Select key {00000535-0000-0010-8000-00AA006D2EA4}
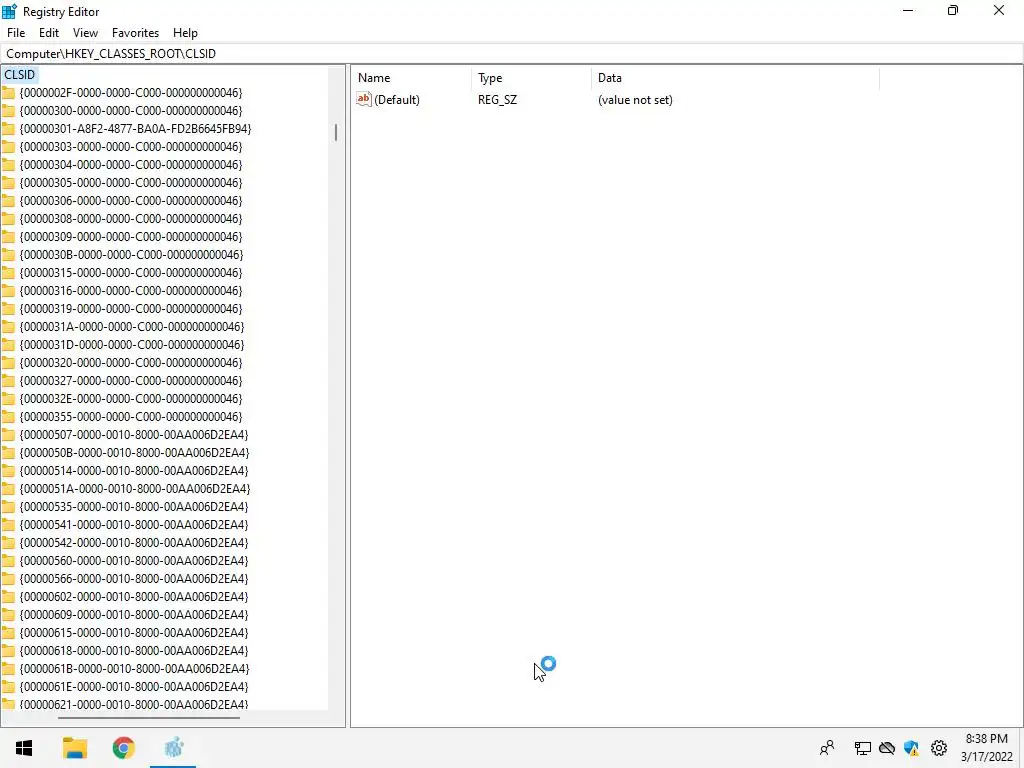The height and width of the screenshot is (768, 1024). click(x=134, y=507)
